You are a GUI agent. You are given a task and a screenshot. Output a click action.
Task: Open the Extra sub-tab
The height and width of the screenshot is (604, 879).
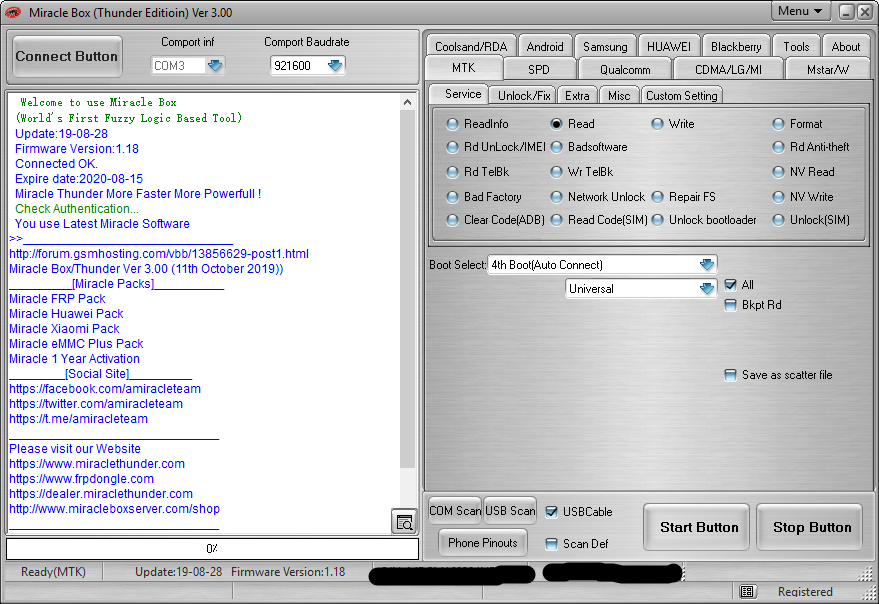[577, 96]
